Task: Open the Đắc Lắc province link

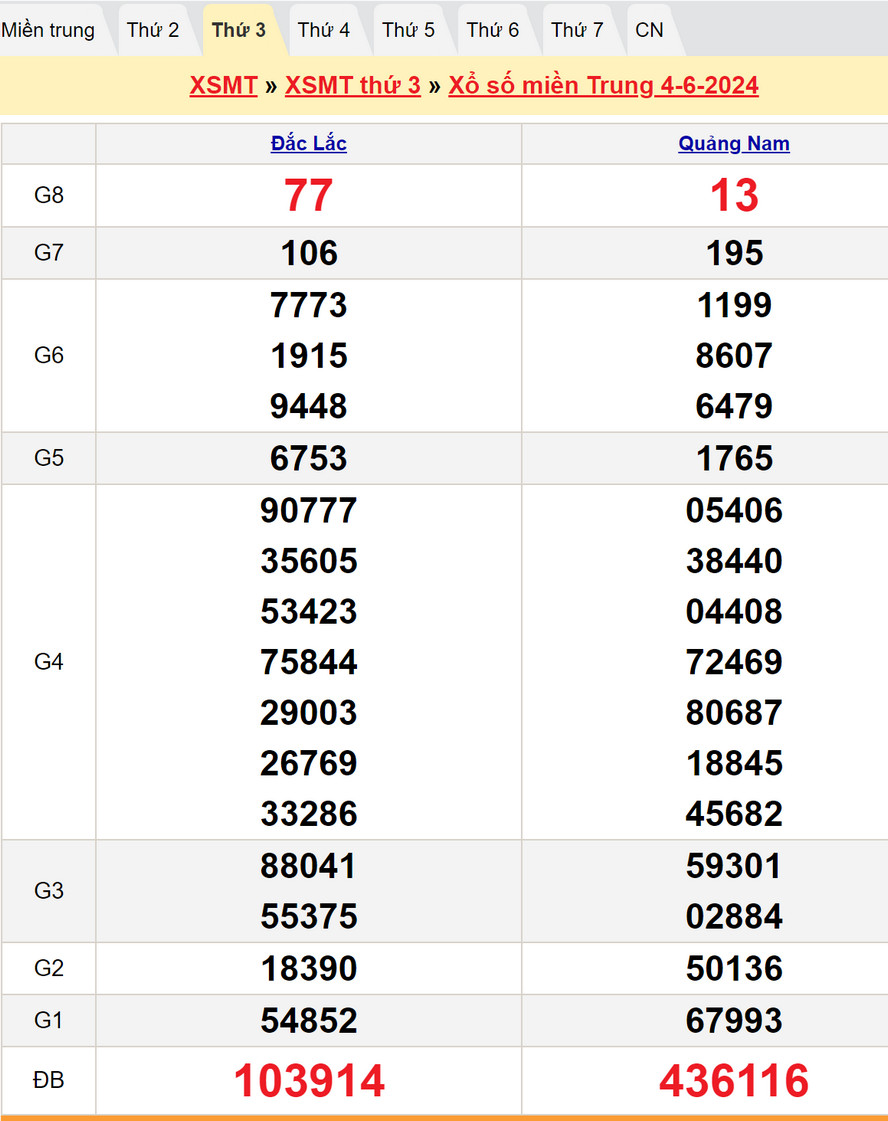Action: click(x=308, y=144)
